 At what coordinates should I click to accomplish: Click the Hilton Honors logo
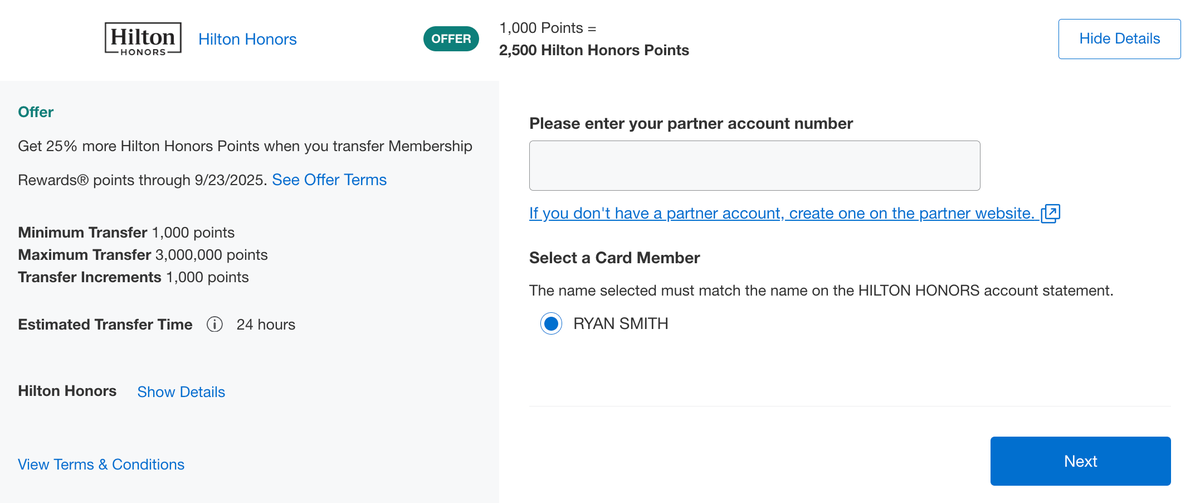(x=143, y=39)
